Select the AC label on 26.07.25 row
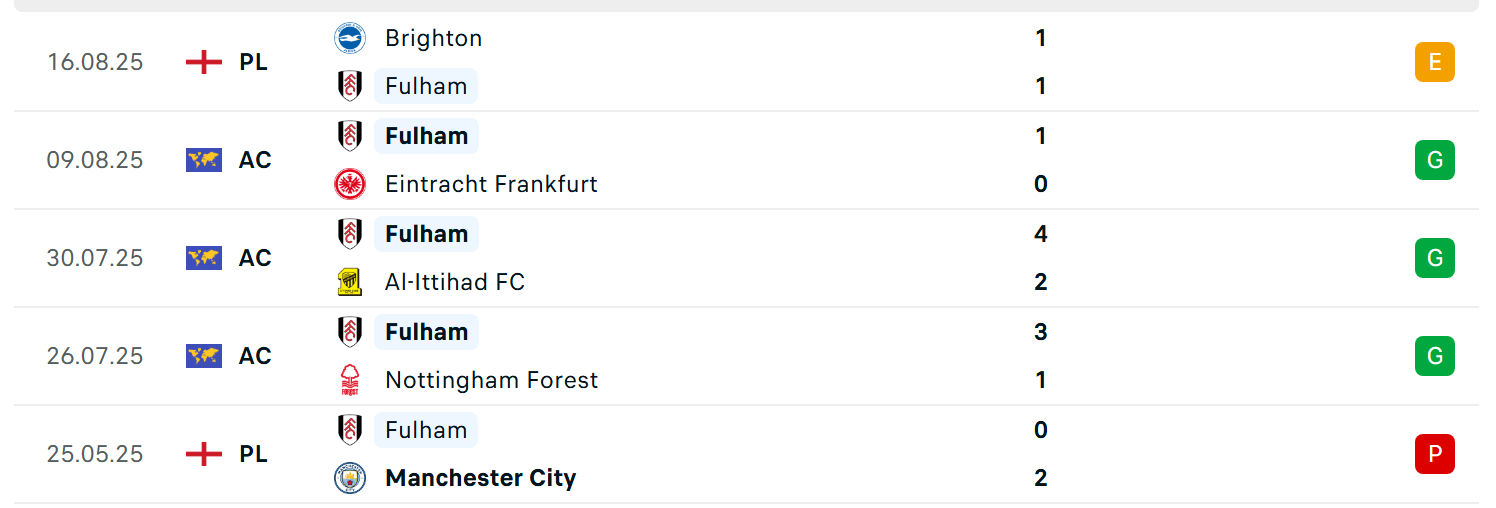The height and width of the screenshot is (508, 1496). [x=255, y=356]
